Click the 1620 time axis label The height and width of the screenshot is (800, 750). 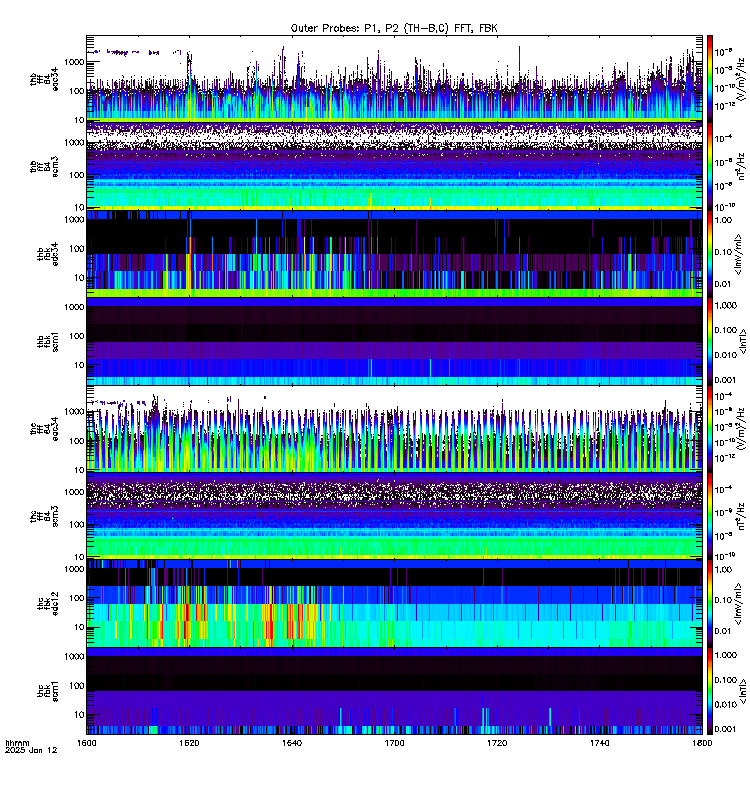(x=189, y=743)
